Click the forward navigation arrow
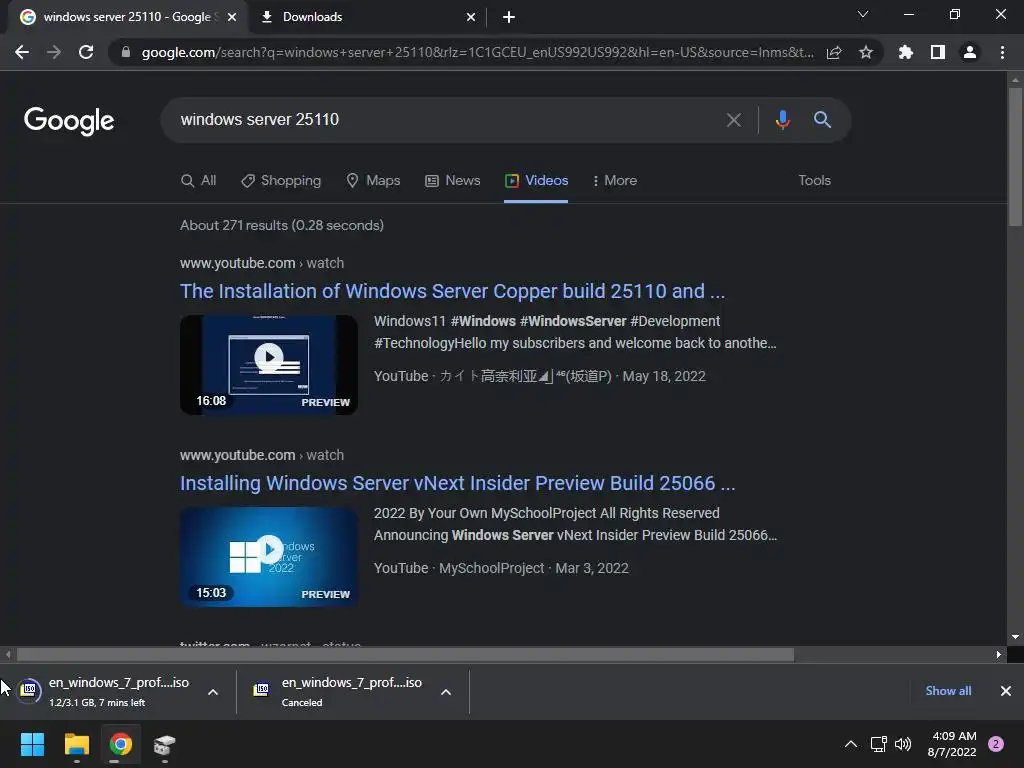 [x=54, y=52]
